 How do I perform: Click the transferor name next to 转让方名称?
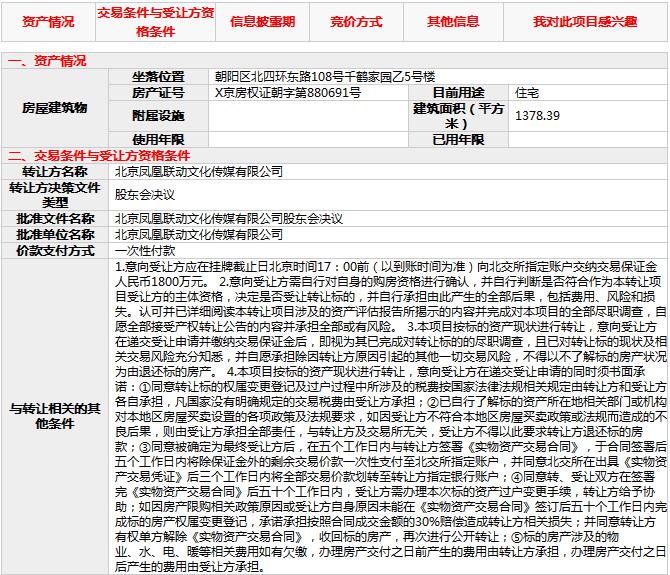click(198, 171)
